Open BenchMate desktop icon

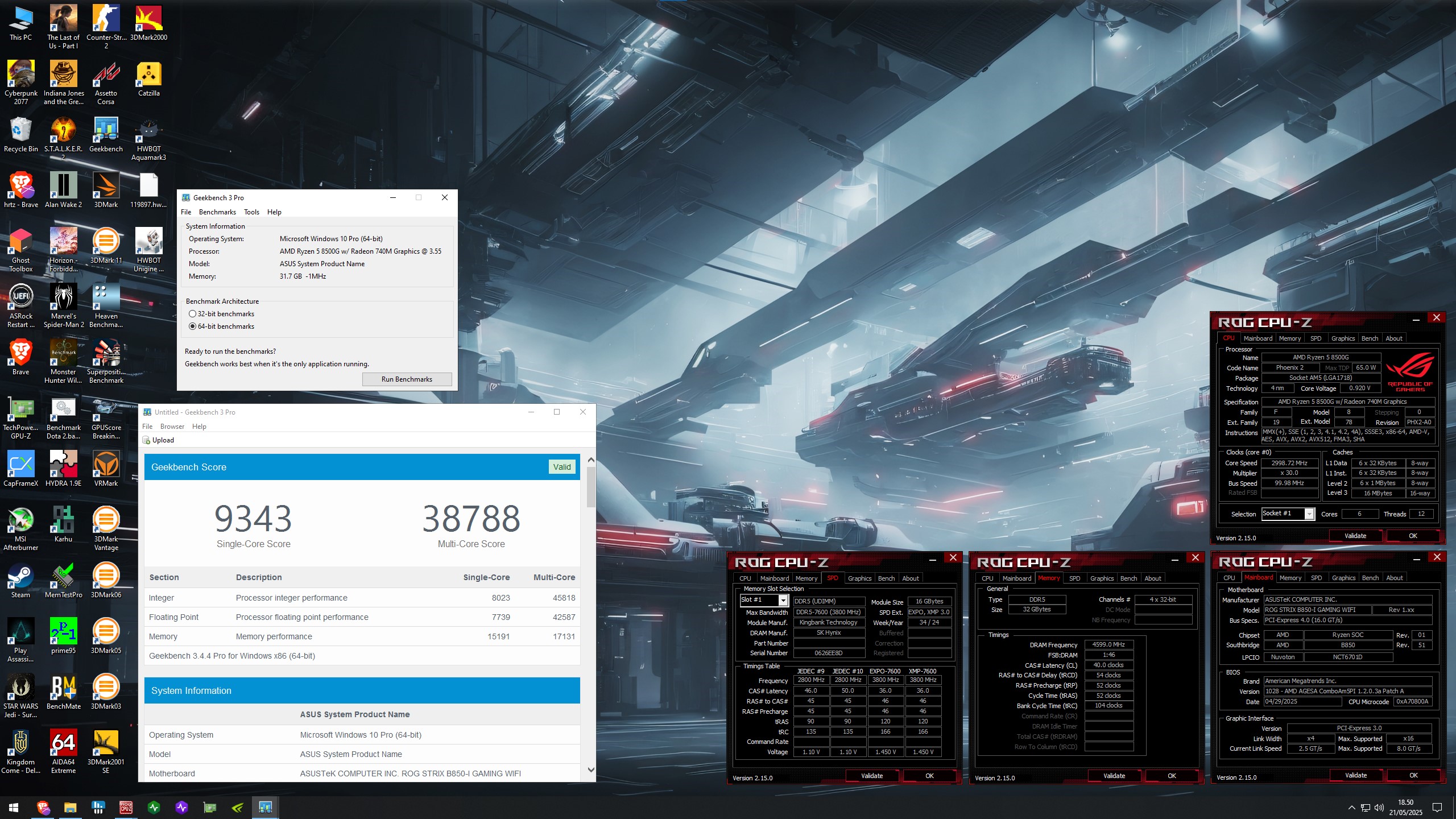tap(63, 692)
